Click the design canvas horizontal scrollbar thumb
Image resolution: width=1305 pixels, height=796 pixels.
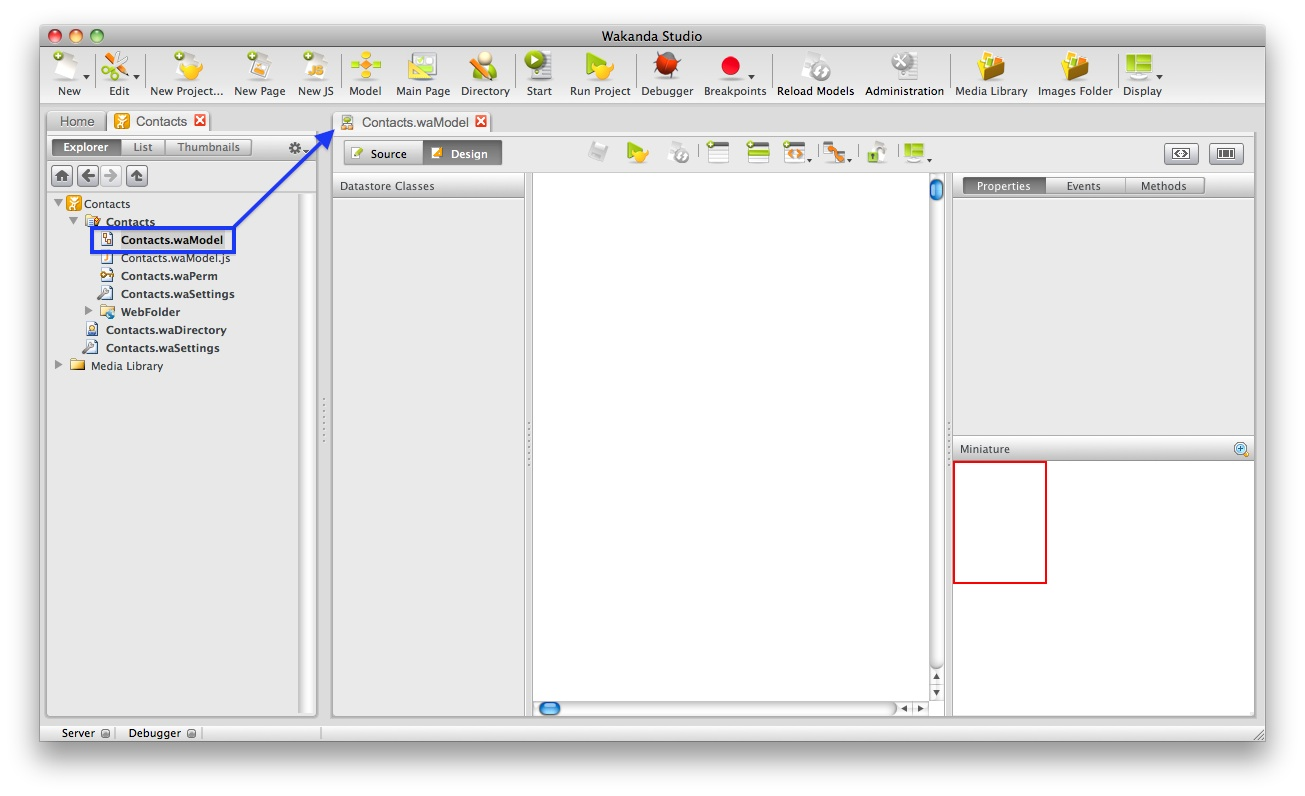[550, 708]
